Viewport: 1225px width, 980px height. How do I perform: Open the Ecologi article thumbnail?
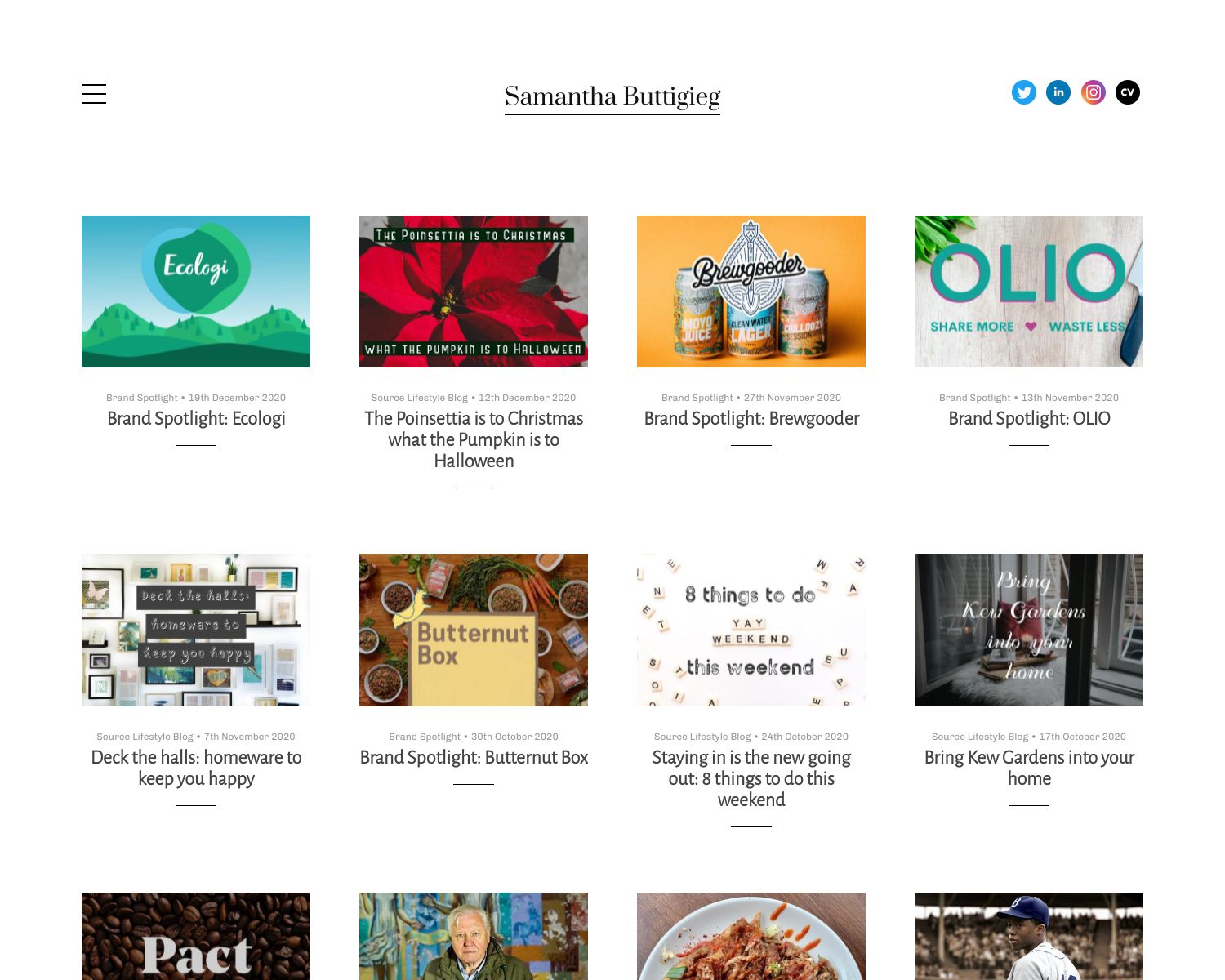tap(196, 292)
